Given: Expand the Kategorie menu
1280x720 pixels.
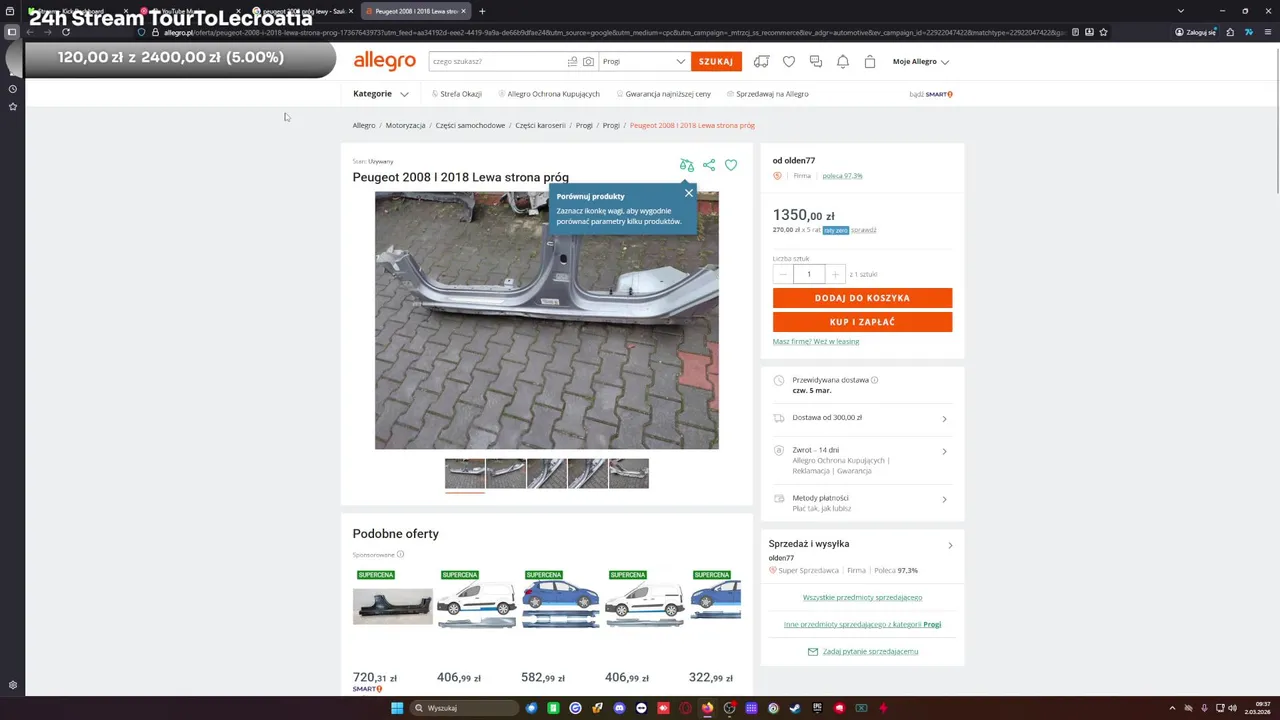Looking at the screenshot, I should coord(381,94).
